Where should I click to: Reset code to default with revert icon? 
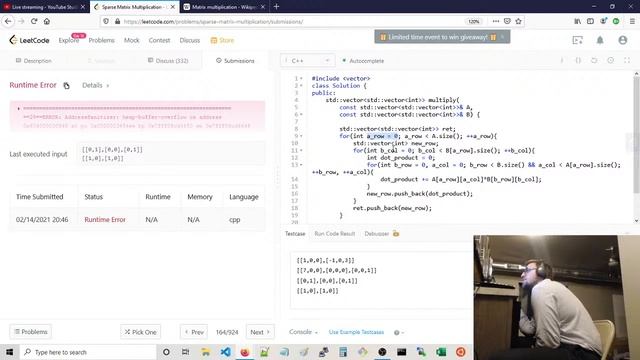(594, 60)
